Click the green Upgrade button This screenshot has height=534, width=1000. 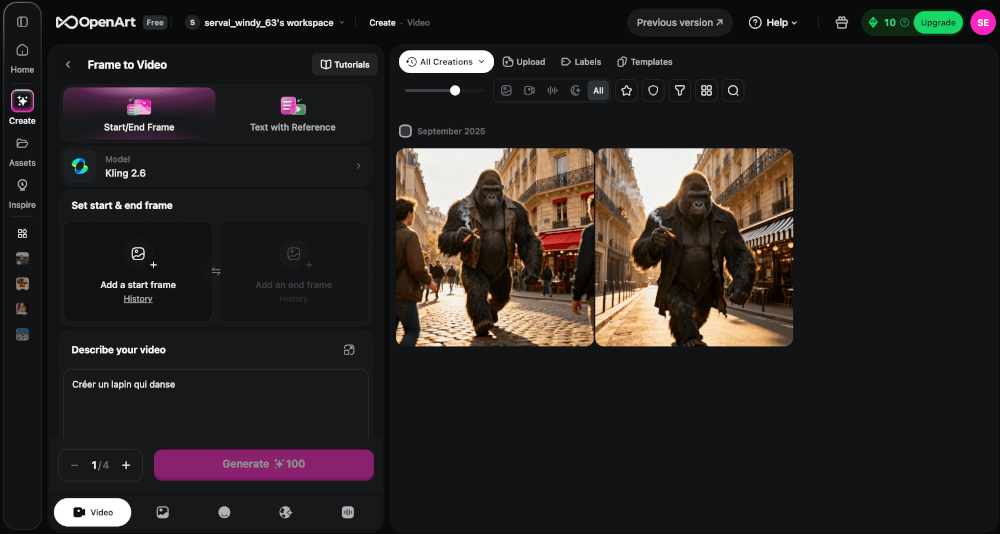(x=938, y=22)
